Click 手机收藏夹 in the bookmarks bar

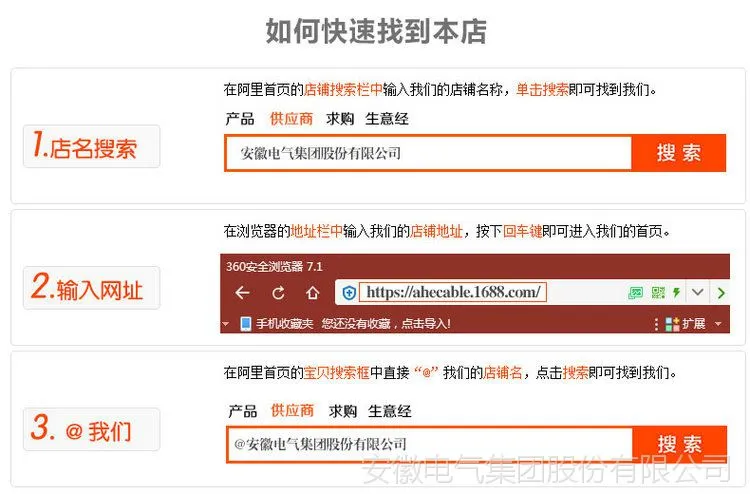click(x=284, y=324)
